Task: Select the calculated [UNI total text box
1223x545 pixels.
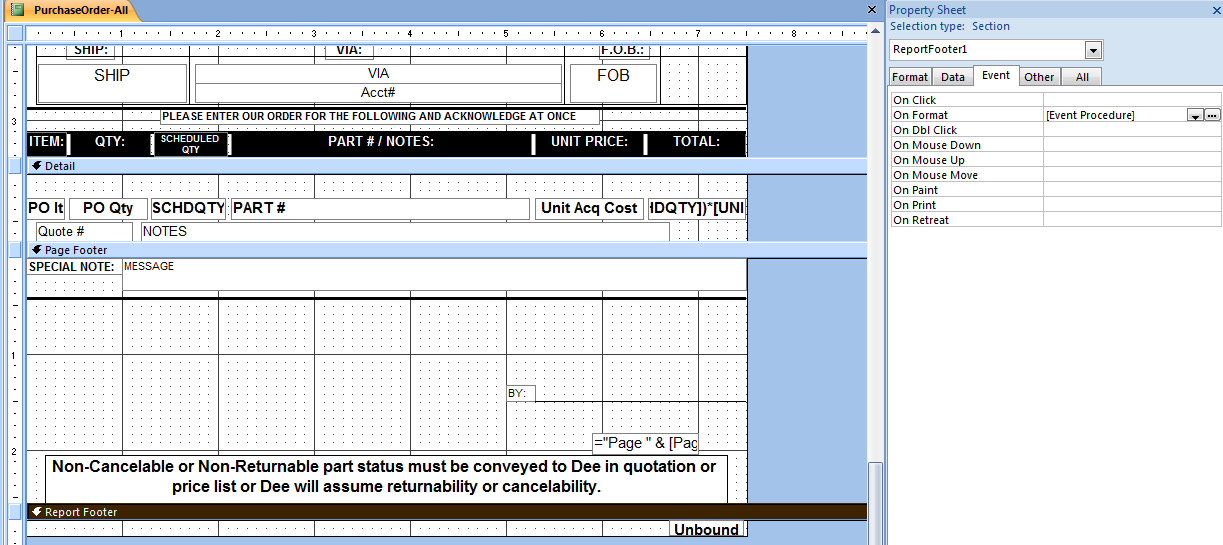Action: 697,208
